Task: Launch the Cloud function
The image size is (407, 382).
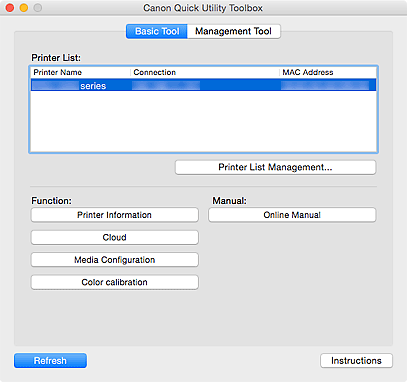Action: point(115,237)
